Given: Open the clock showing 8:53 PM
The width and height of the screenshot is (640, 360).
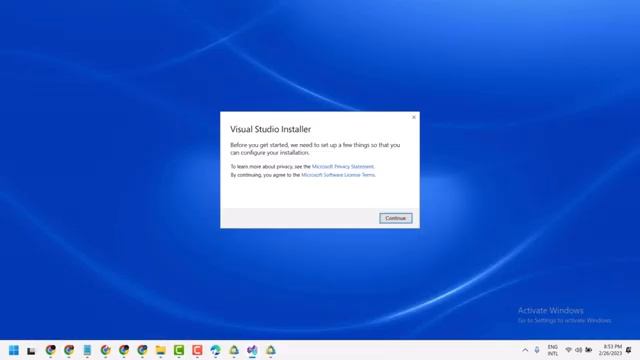Looking at the screenshot, I should [x=611, y=350].
